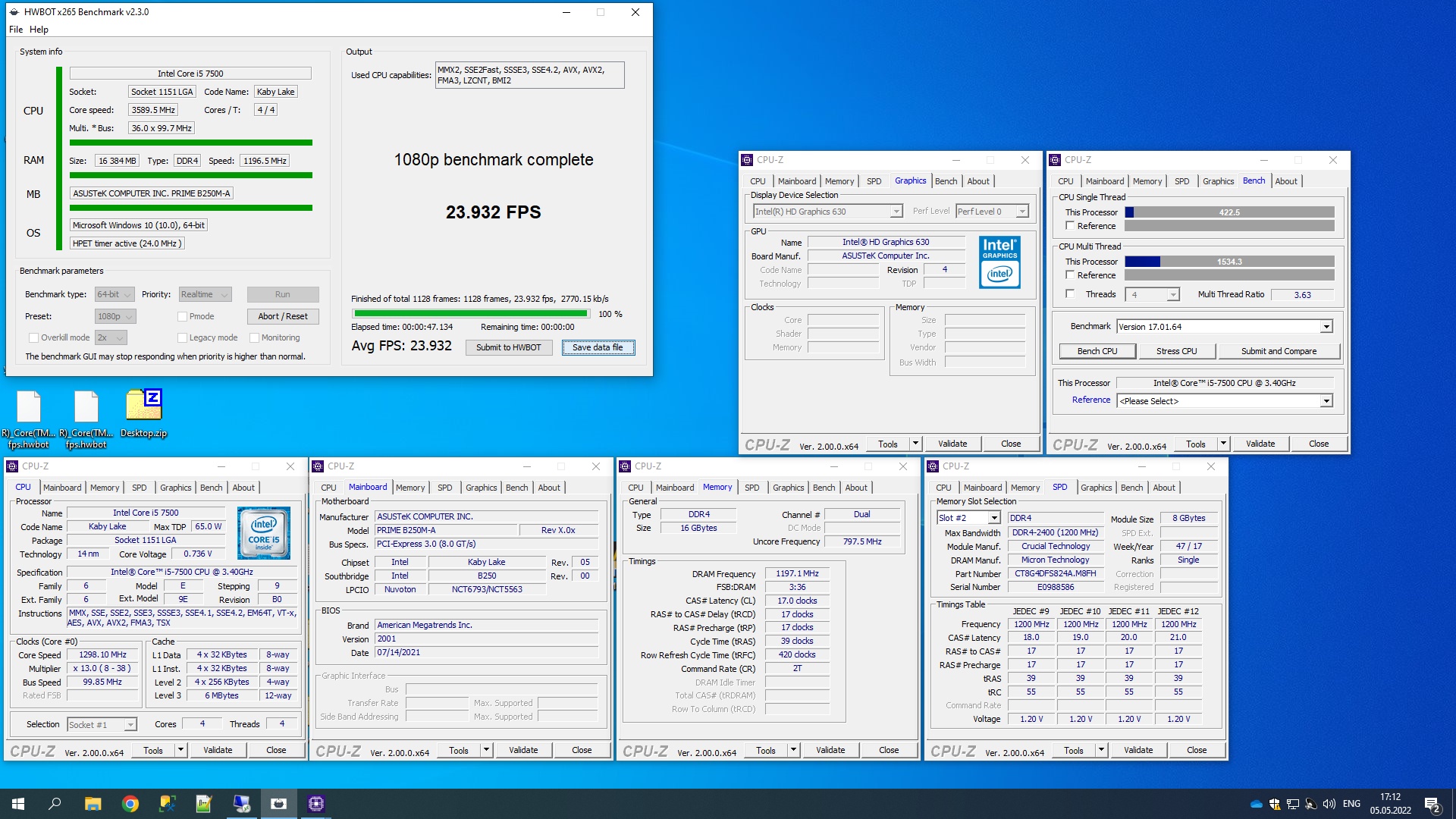This screenshot has height=819, width=1456.
Task: Open the Priority Realtime dropdown
Action: point(205,294)
